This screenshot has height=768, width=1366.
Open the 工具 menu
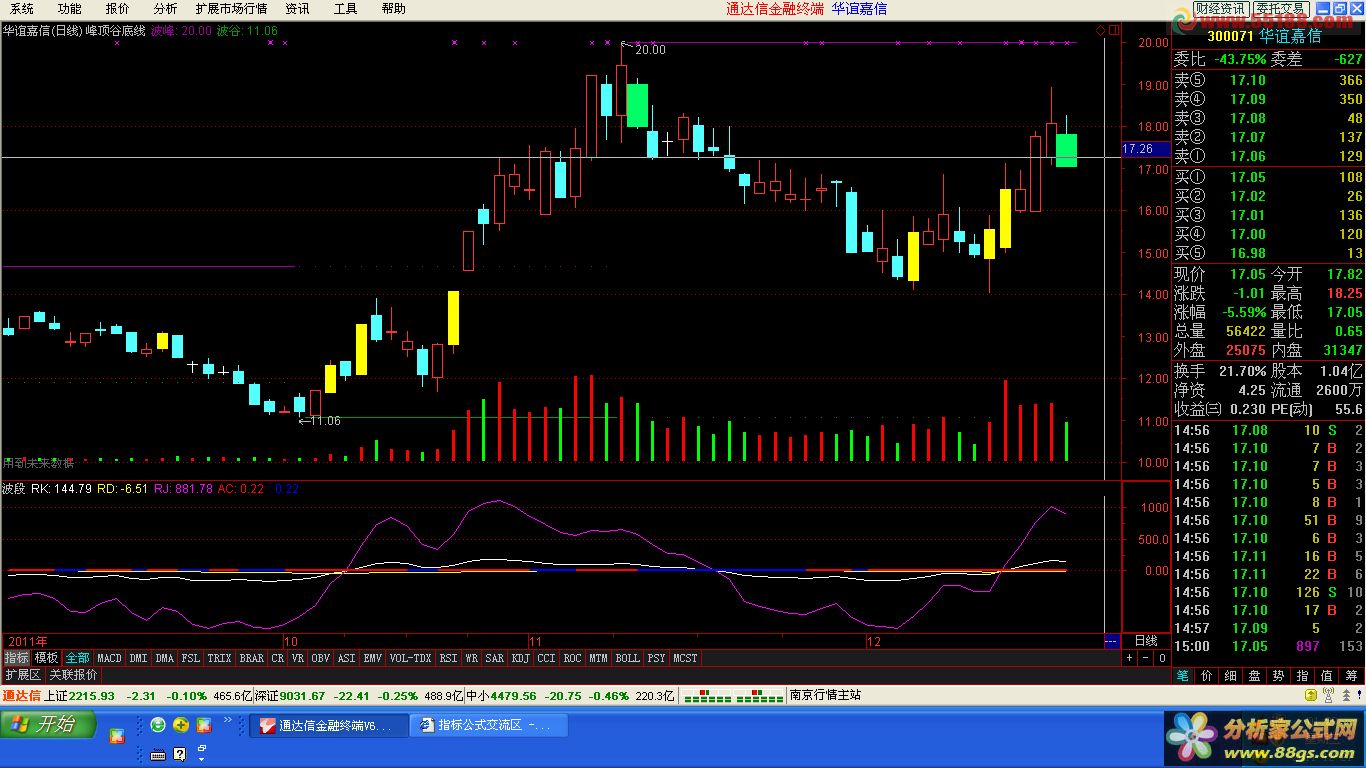tap(345, 8)
